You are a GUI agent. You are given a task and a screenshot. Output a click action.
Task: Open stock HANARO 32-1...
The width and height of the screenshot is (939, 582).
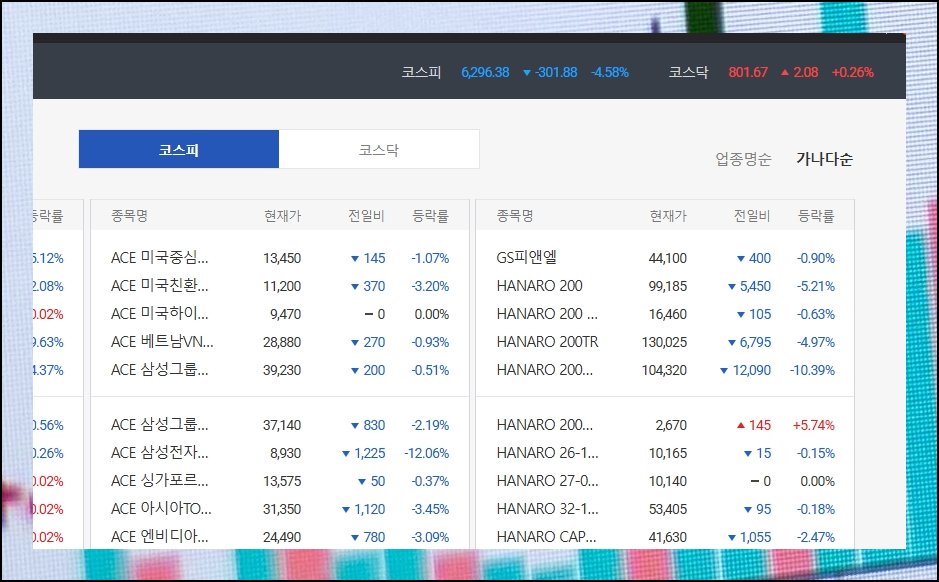click(x=547, y=509)
